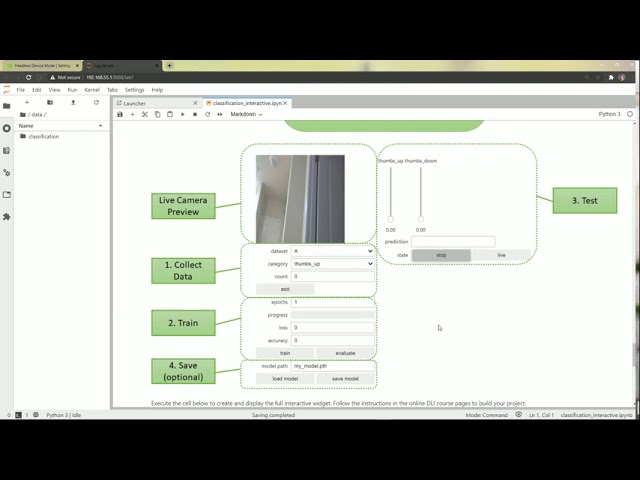Restart kernel and run all cells

coord(220,114)
